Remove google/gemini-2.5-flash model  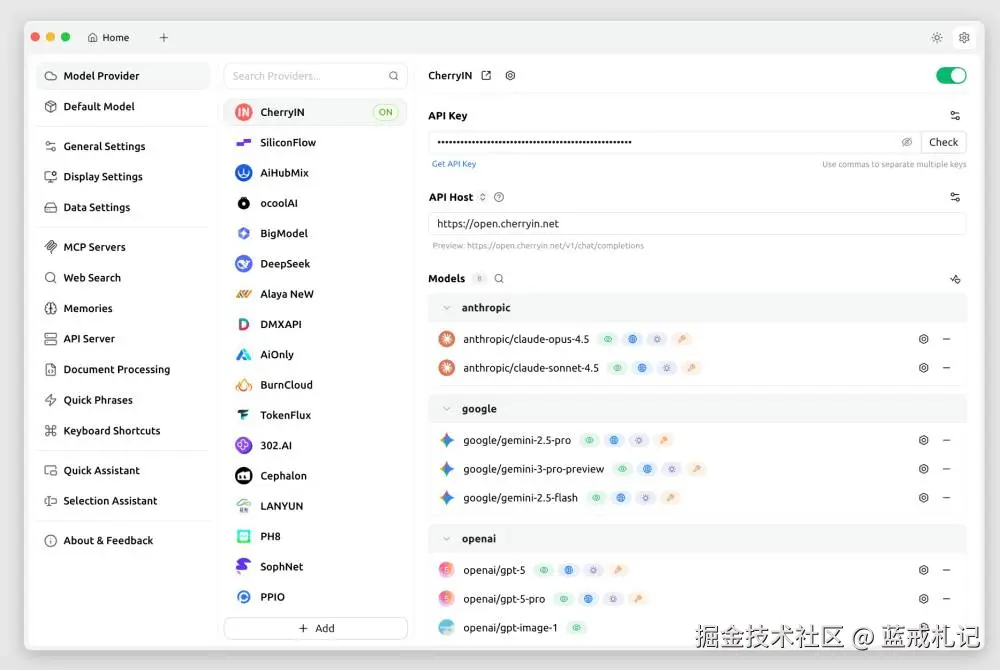tap(946, 497)
